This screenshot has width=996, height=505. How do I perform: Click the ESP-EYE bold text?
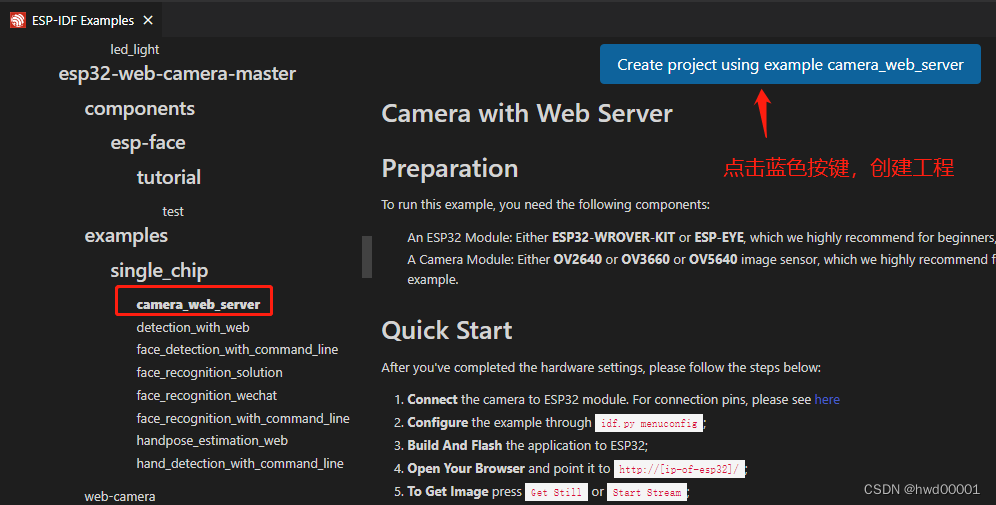pos(719,238)
